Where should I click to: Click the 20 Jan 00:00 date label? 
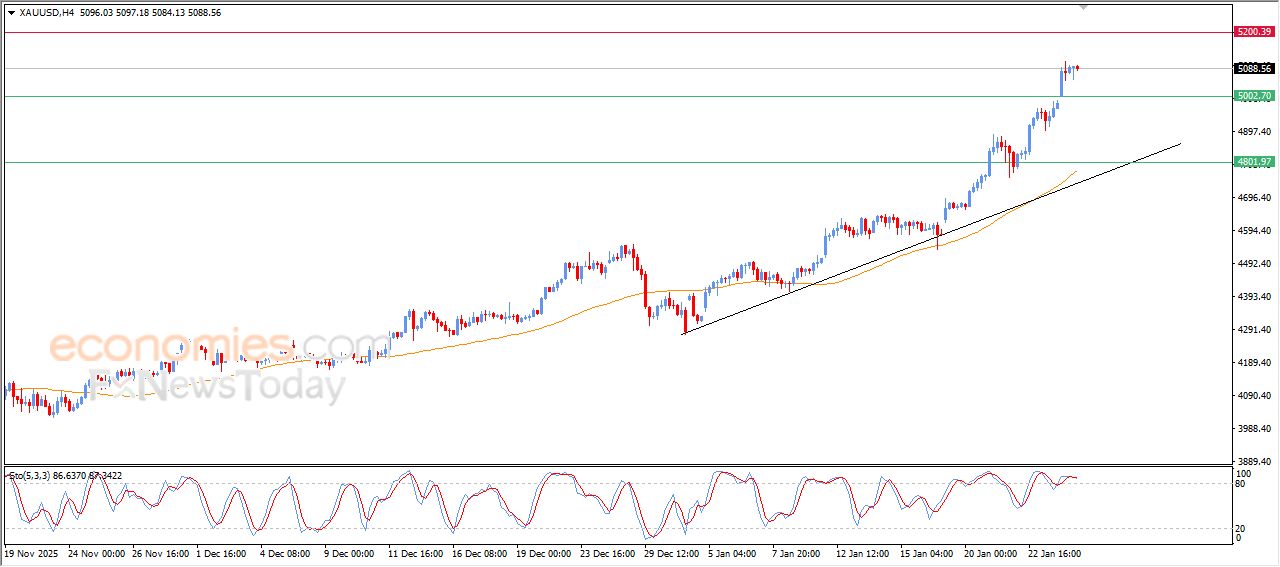[990, 552]
